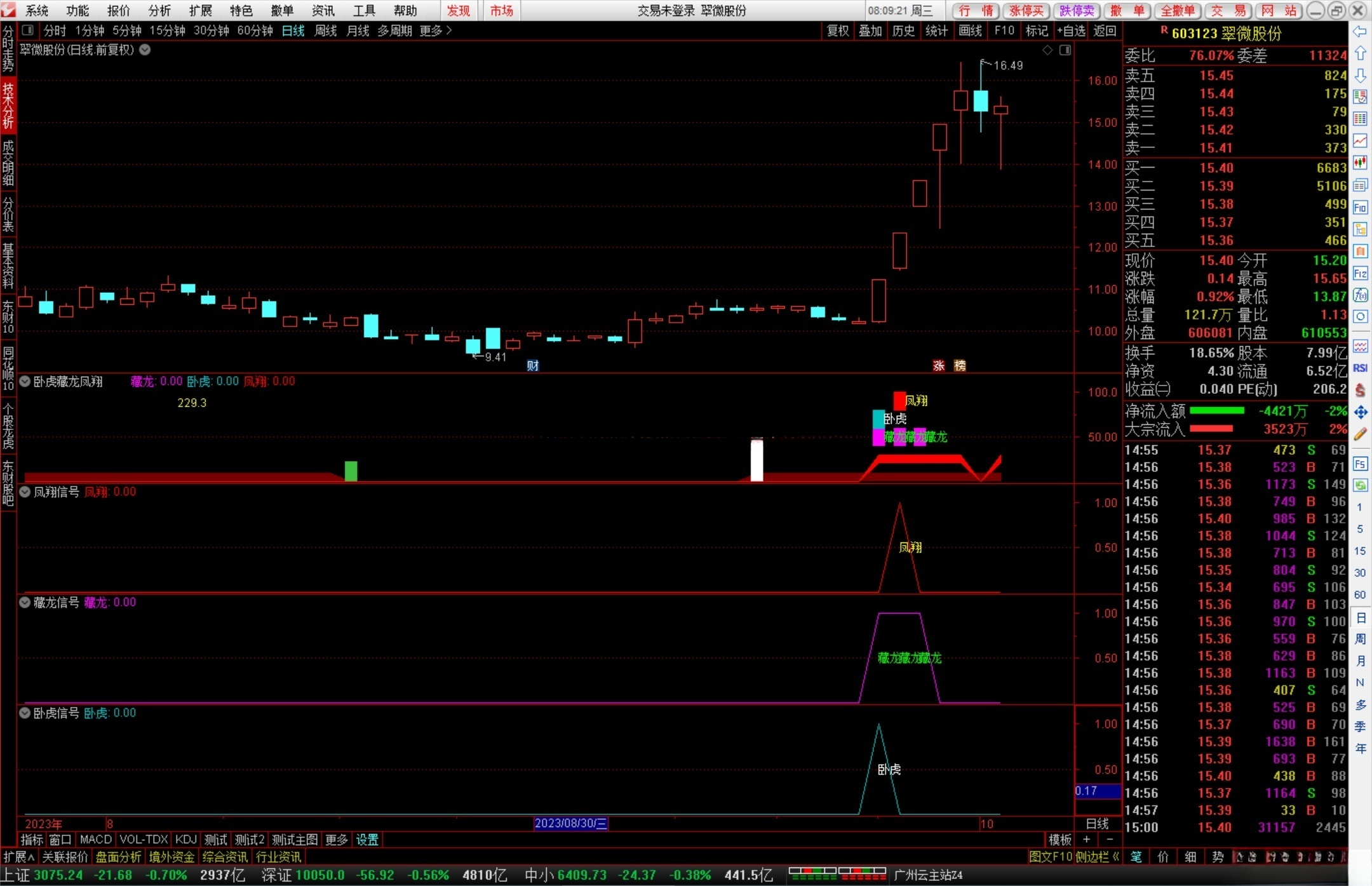The height and width of the screenshot is (886, 1372).
Task: Open the candlestick chart sidebar icon
Action: (x=1360, y=163)
